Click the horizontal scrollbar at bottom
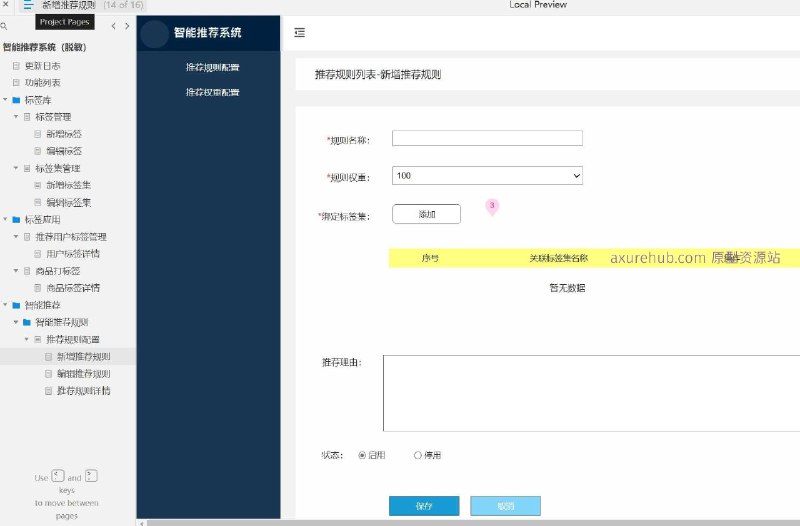800x526 pixels. 473,523
